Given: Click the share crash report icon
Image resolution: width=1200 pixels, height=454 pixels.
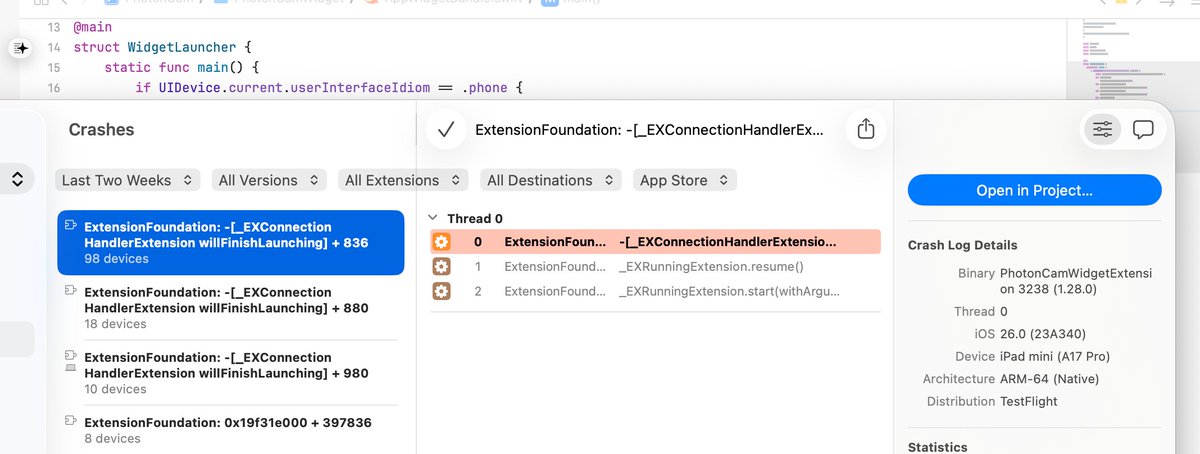Looking at the screenshot, I should [x=866, y=129].
